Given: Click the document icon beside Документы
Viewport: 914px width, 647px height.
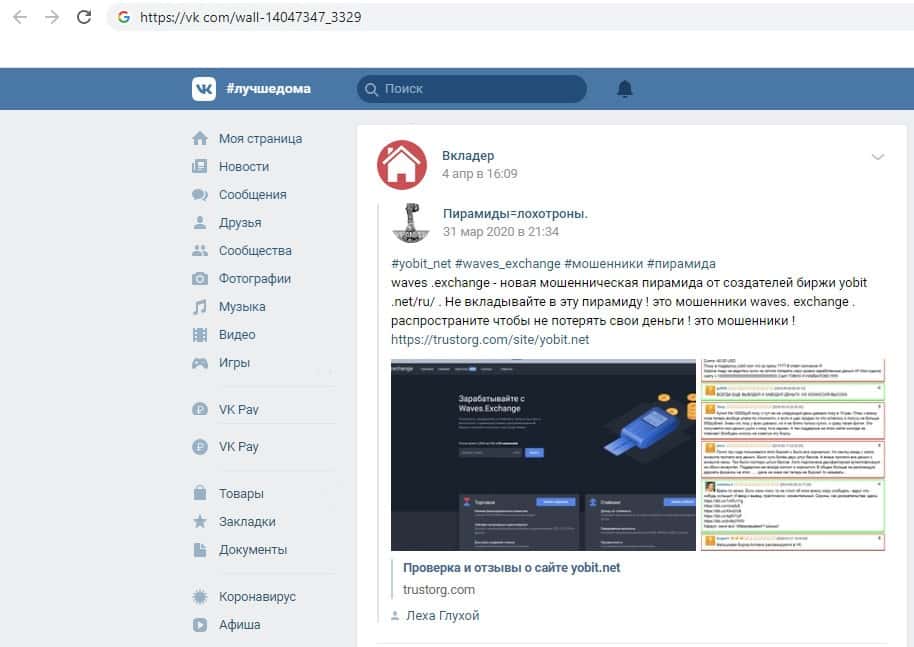Looking at the screenshot, I should click(200, 550).
